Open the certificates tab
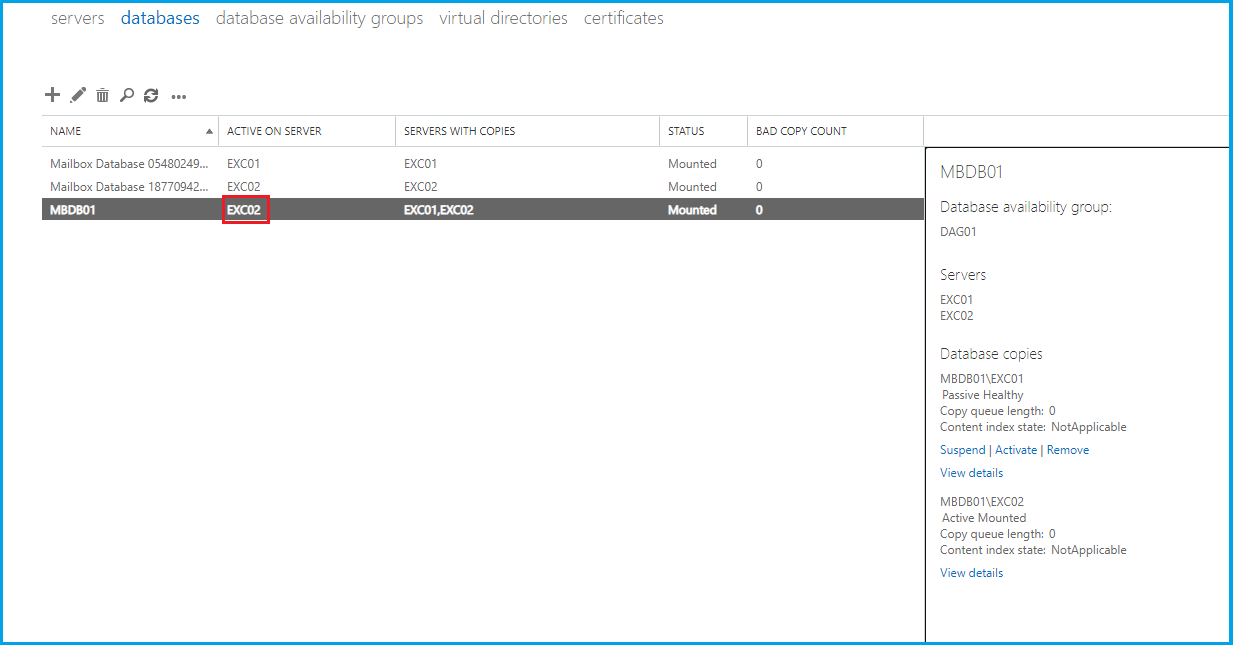The height and width of the screenshot is (645, 1233). coord(623,18)
